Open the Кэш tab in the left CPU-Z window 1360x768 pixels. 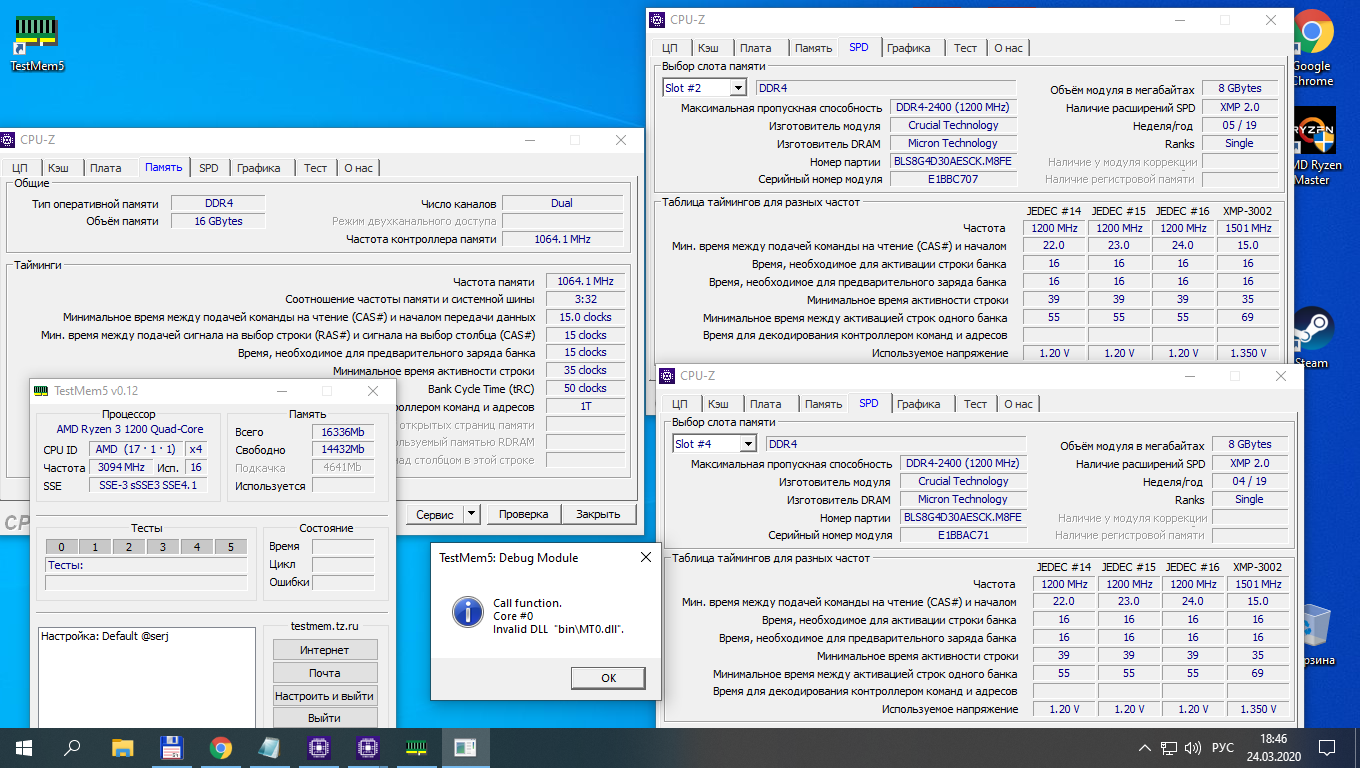point(58,168)
